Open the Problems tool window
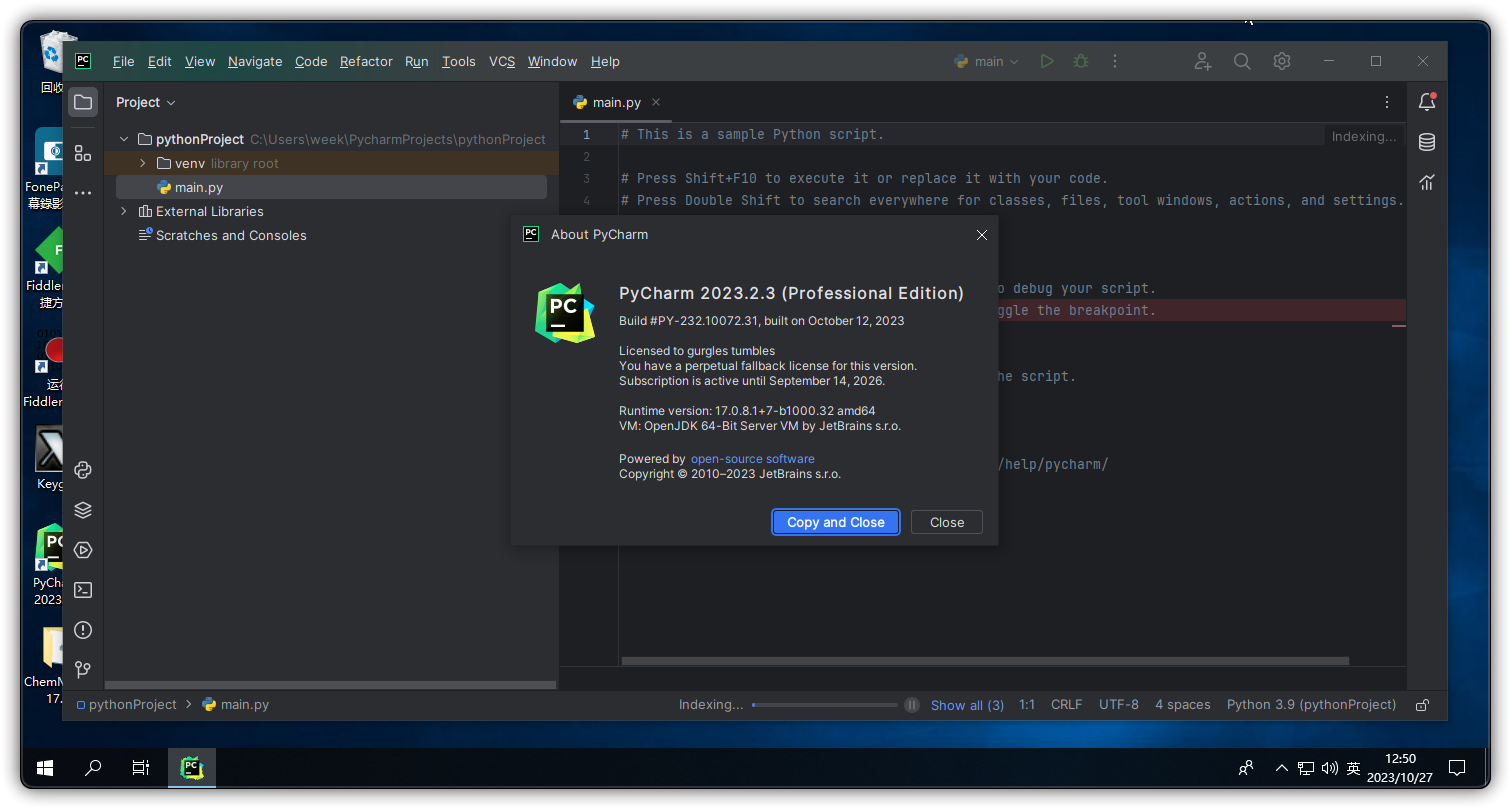This screenshot has width=1511, height=809. point(82,629)
